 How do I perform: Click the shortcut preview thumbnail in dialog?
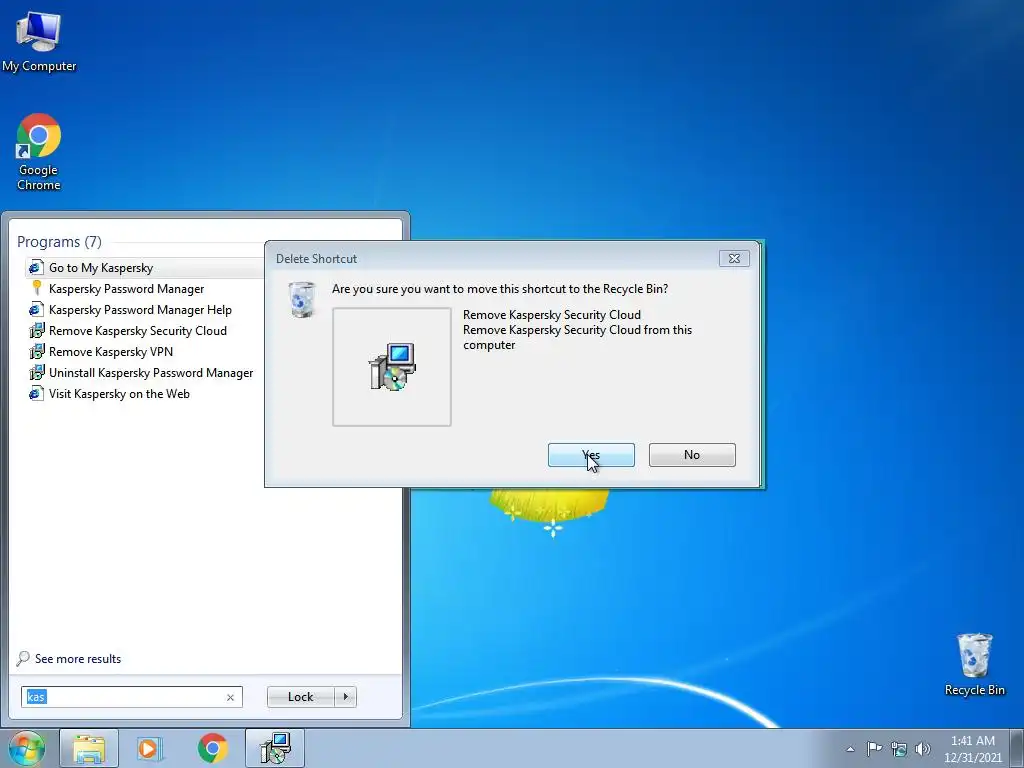[x=392, y=367]
